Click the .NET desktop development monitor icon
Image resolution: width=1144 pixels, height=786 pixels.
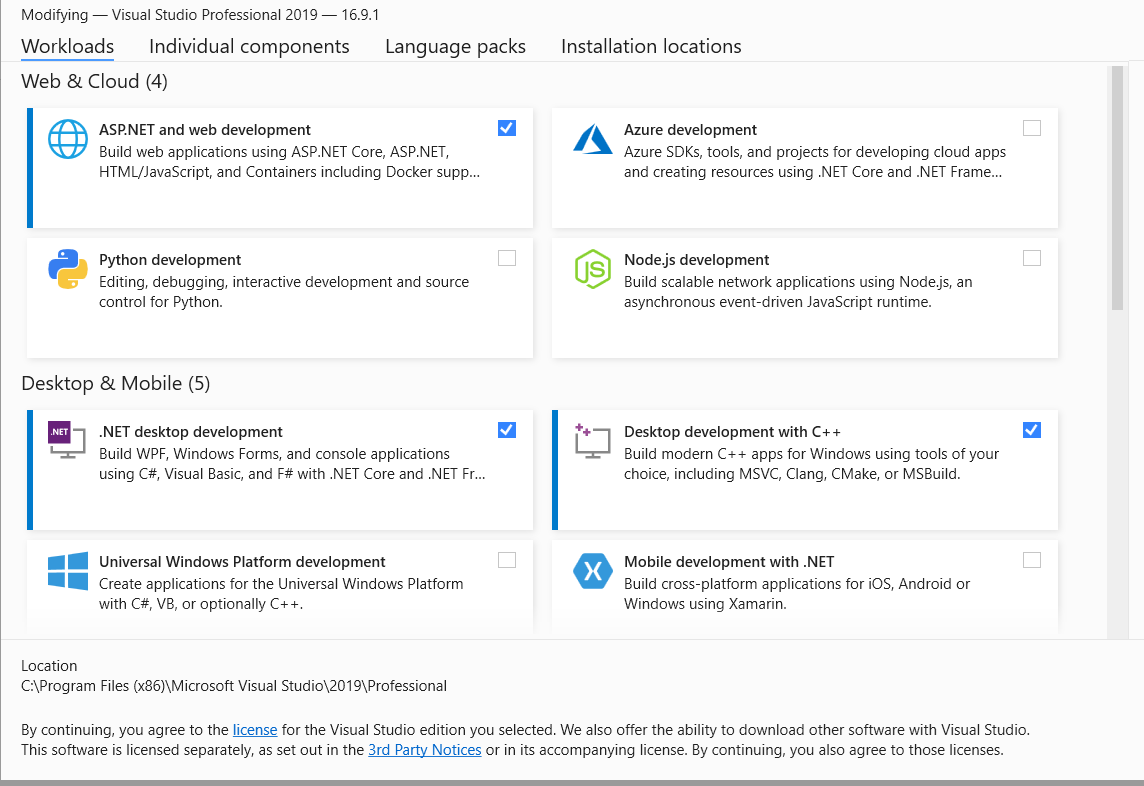tap(67, 440)
